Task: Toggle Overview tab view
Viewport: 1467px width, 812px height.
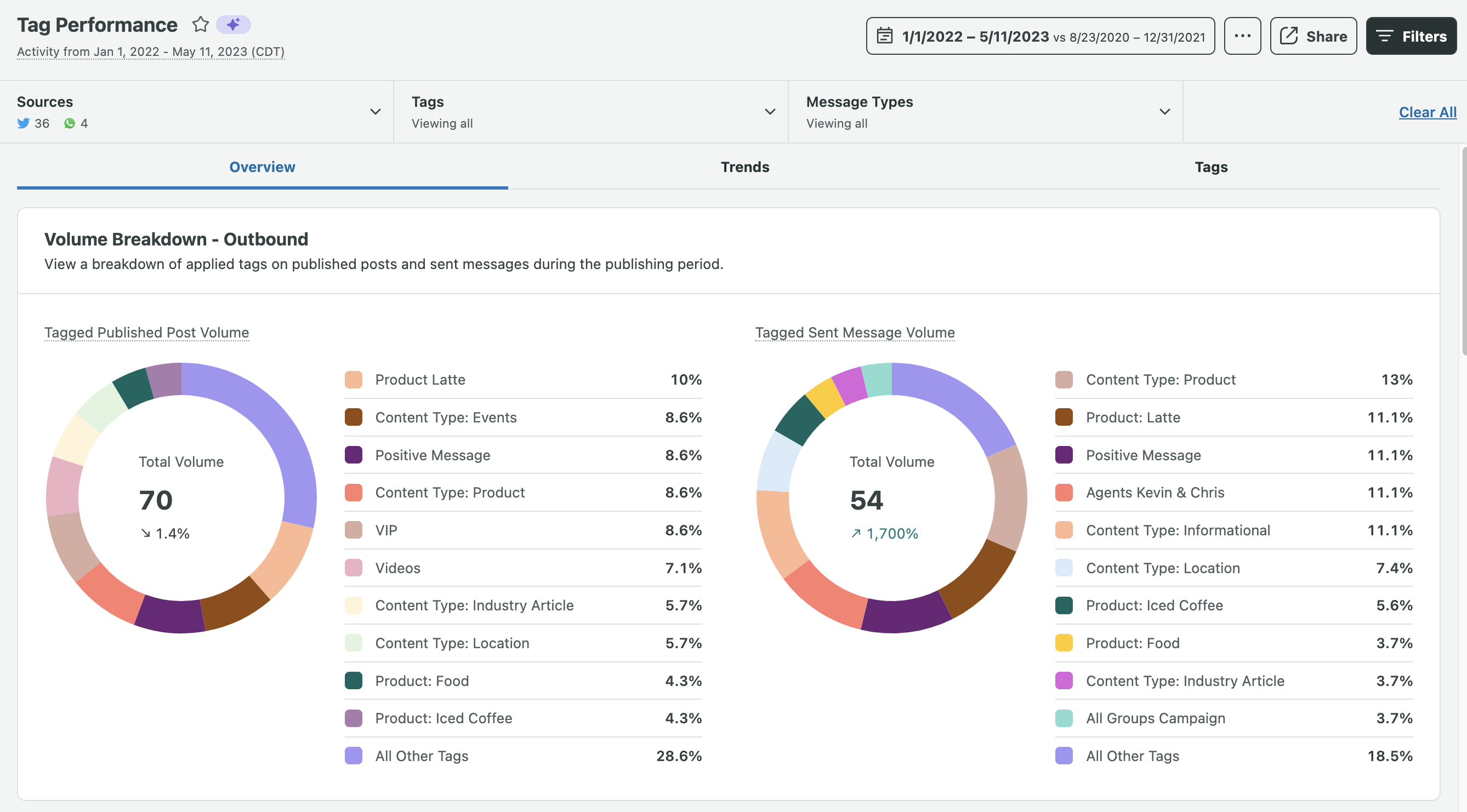Action: [x=262, y=166]
